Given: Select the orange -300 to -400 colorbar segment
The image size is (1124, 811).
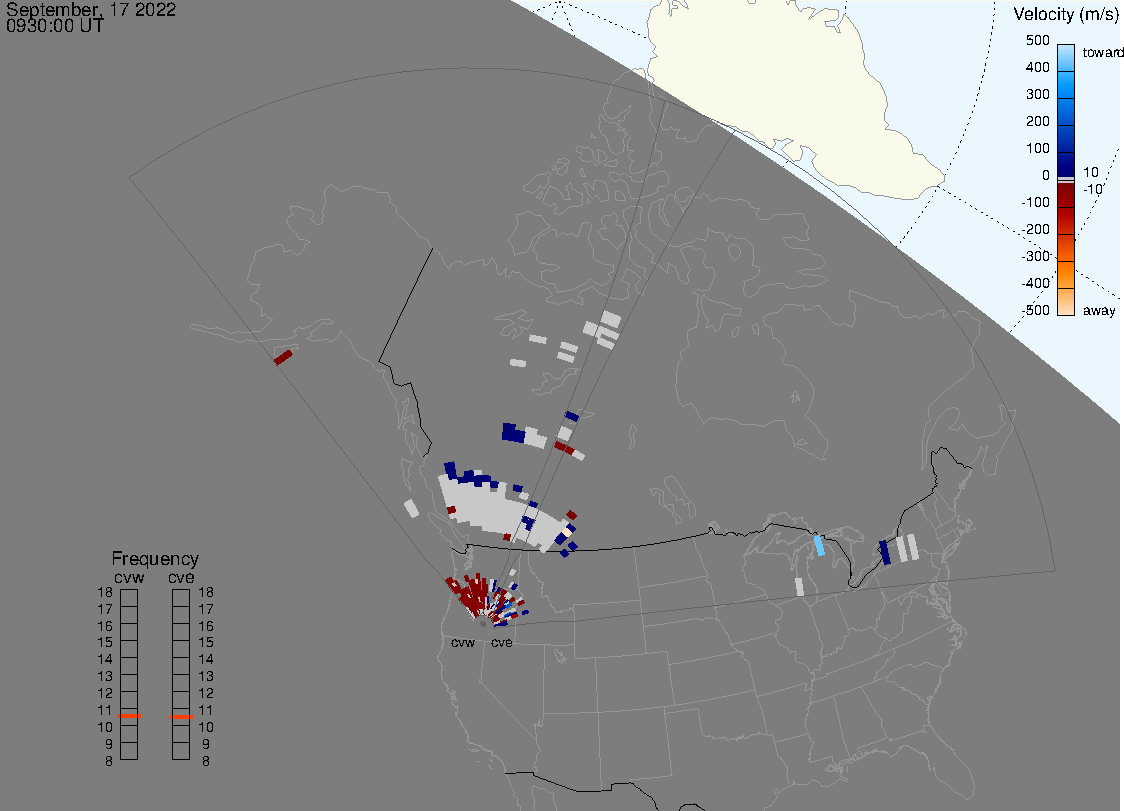Looking at the screenshot, I should [1066, 275].
